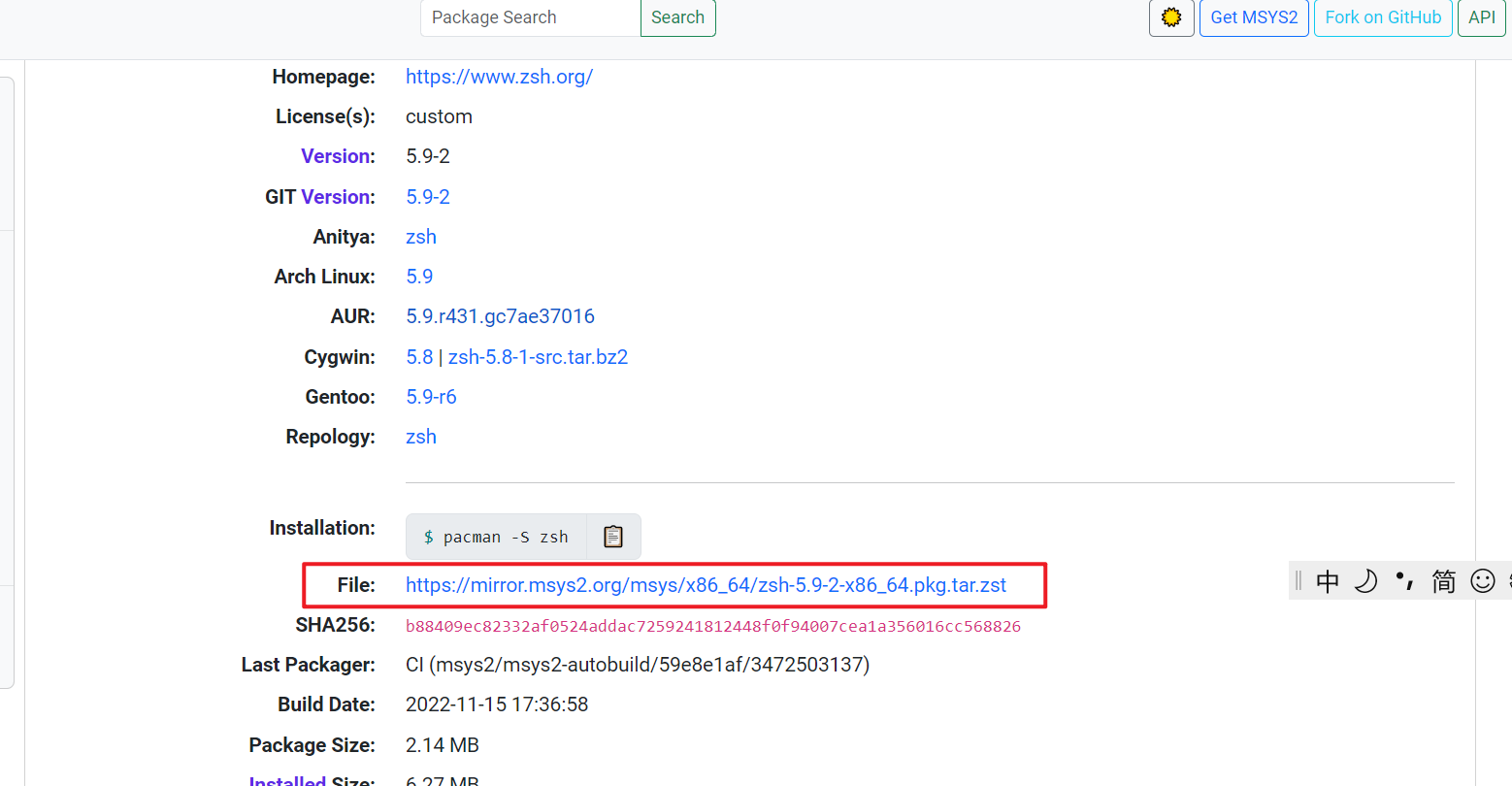Screen dimensions: 1512x786
Task: Click the IME toolbar drag handle
Action: click(x=1298, y=581)
